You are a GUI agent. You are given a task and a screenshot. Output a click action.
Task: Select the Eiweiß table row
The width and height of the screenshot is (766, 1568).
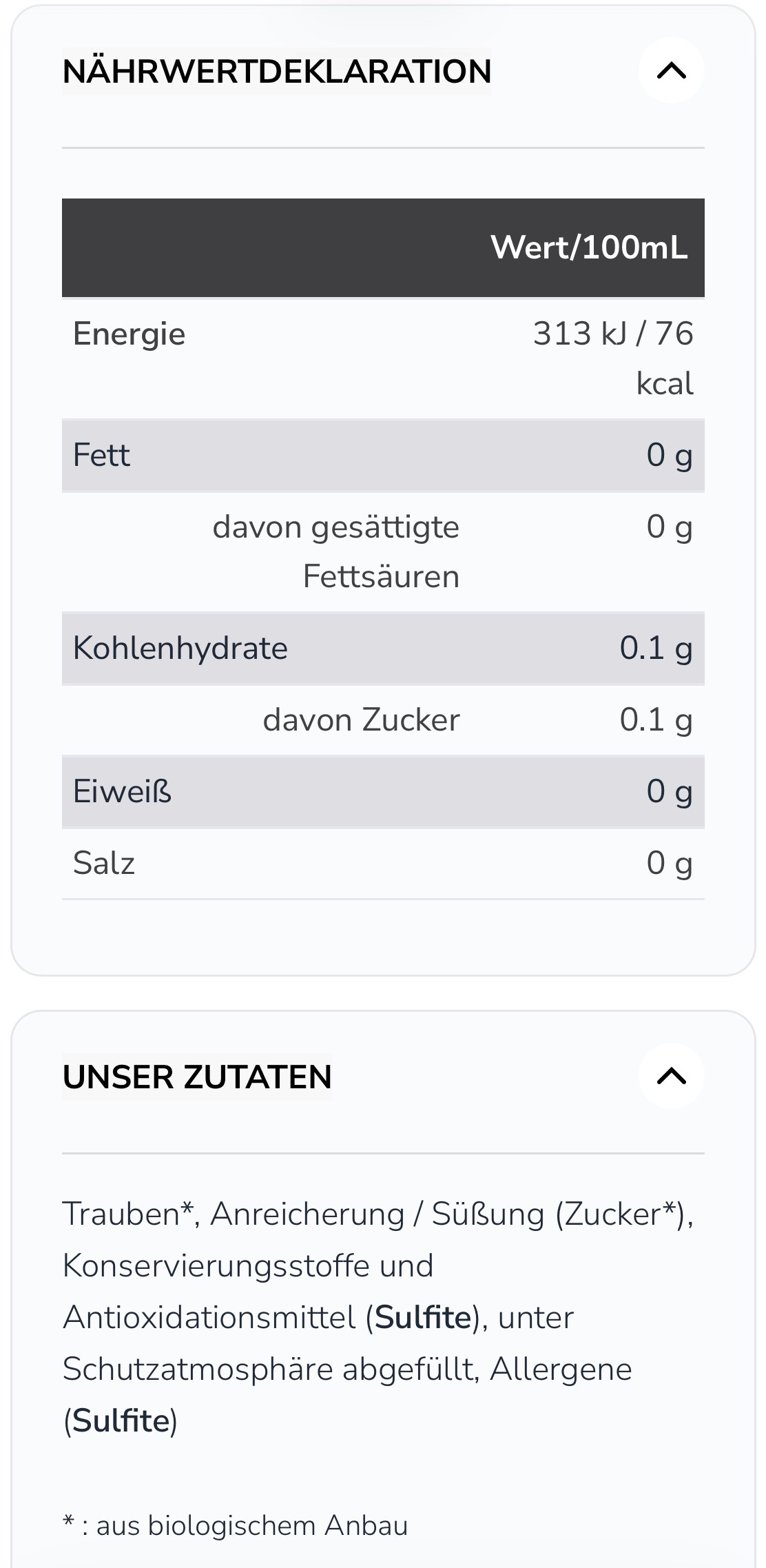point(383,791)
